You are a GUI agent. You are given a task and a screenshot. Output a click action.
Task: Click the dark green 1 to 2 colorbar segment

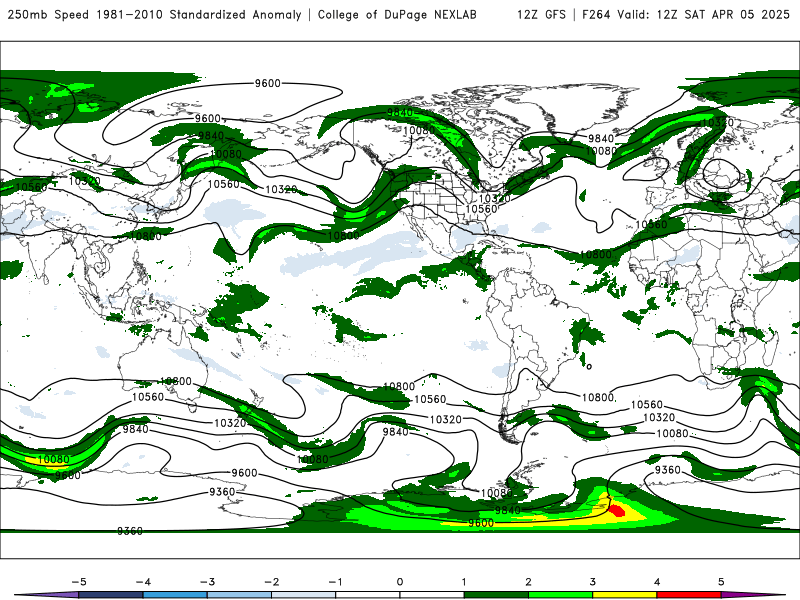(496, 595)
